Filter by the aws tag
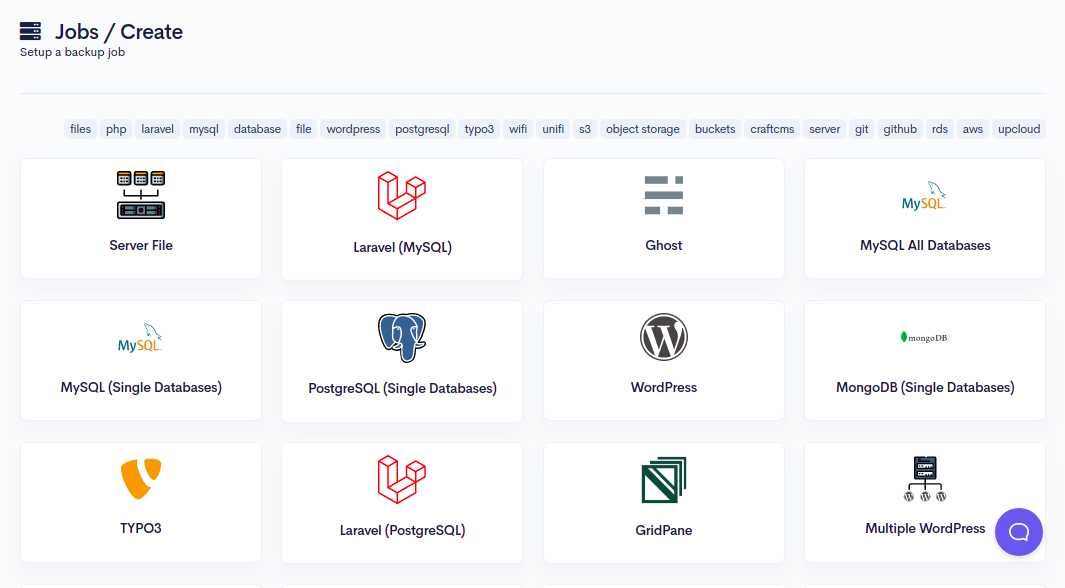The width and height of the screenshot is (1065, 588). [973, 129]
